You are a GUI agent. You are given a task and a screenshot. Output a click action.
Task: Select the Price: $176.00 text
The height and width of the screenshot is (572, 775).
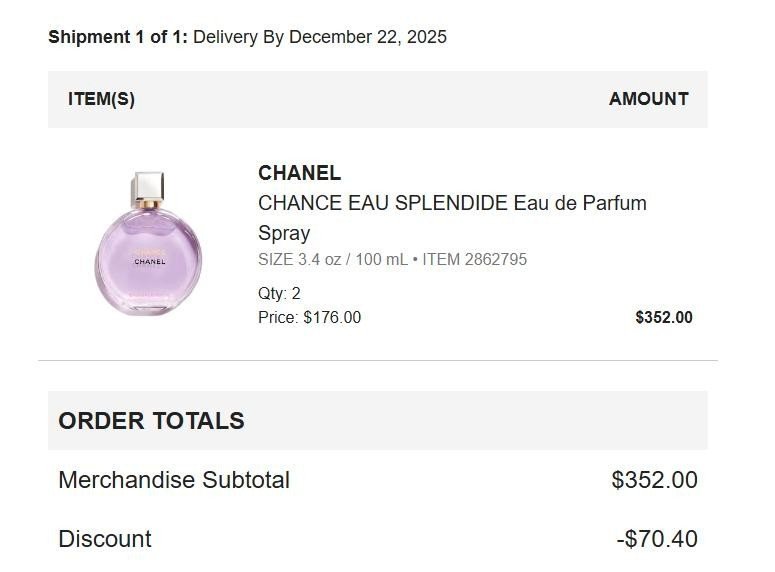pyautogui.click(x=309, y=317)
